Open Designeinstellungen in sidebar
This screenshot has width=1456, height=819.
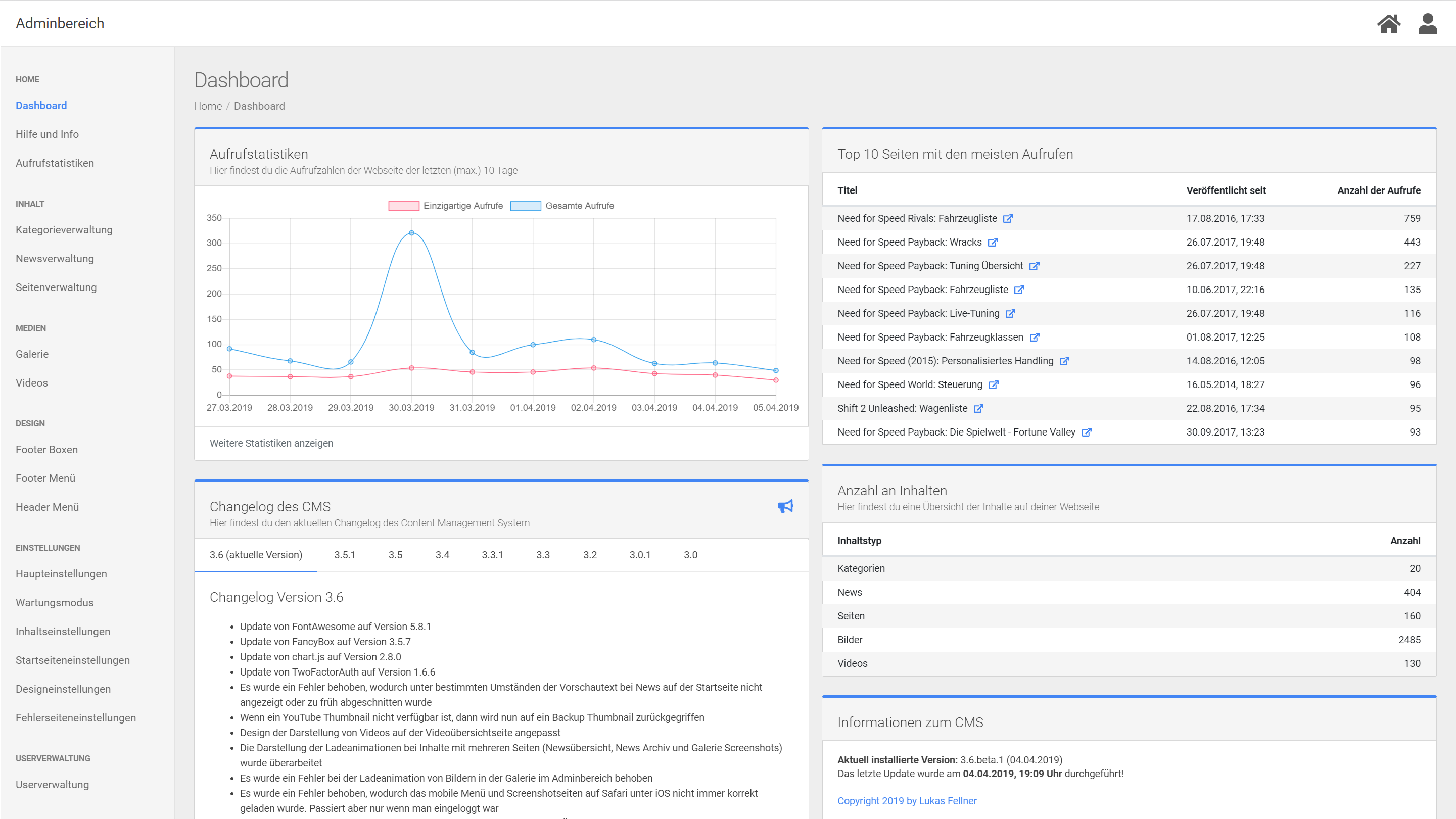(x=63, y=690)
